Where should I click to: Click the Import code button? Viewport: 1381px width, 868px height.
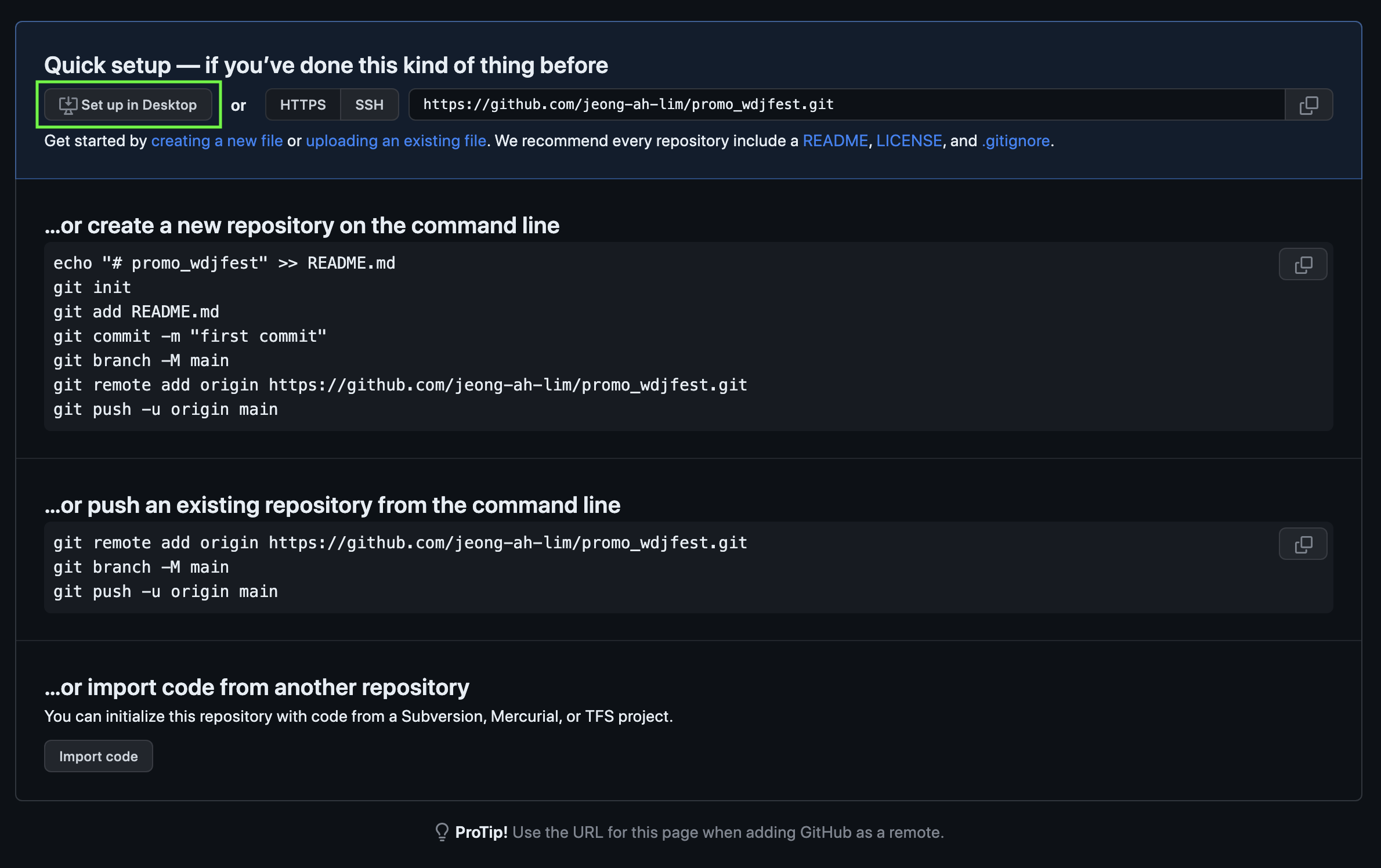98,756
